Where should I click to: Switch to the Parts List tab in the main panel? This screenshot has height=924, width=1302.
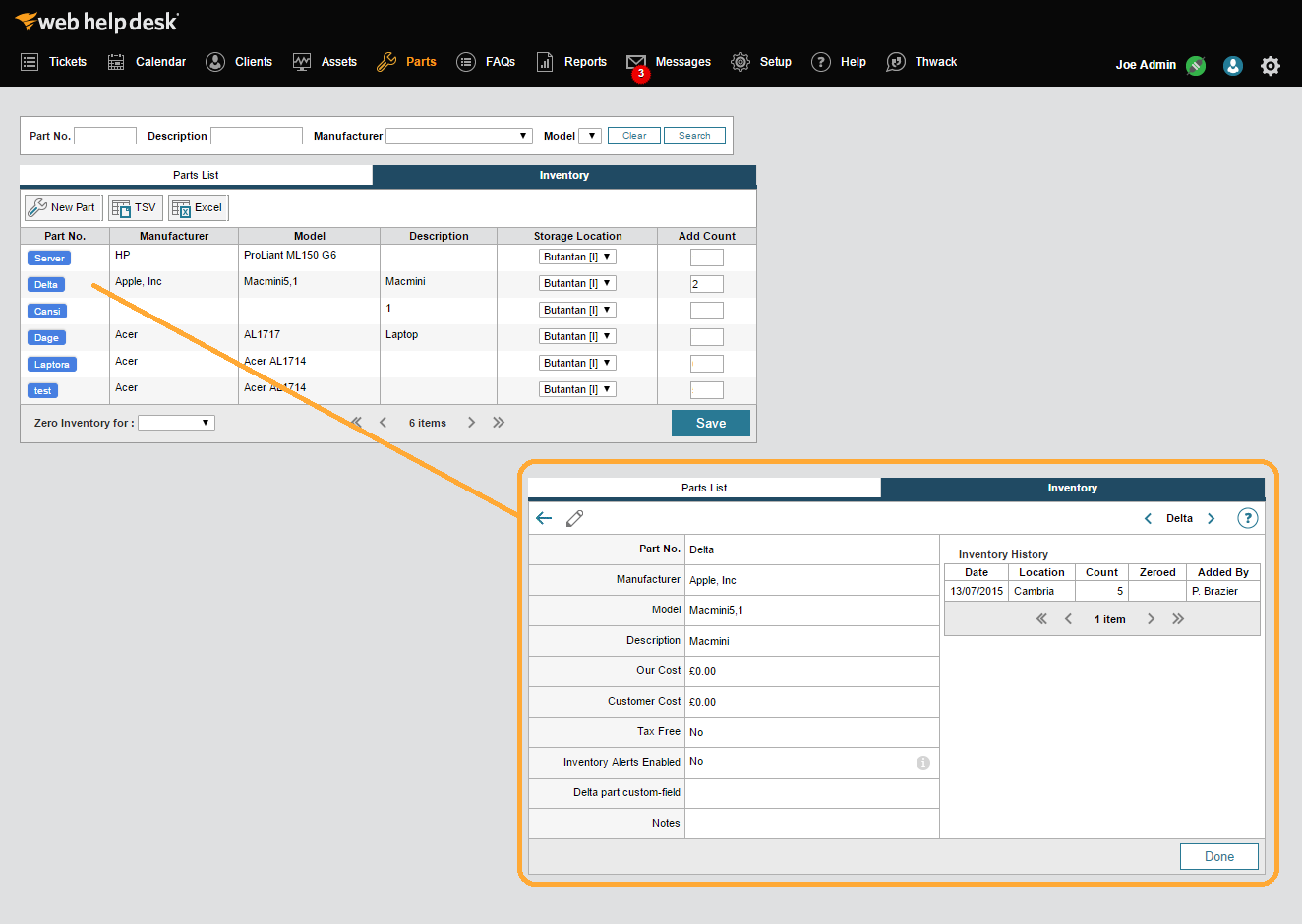[196, 175]
